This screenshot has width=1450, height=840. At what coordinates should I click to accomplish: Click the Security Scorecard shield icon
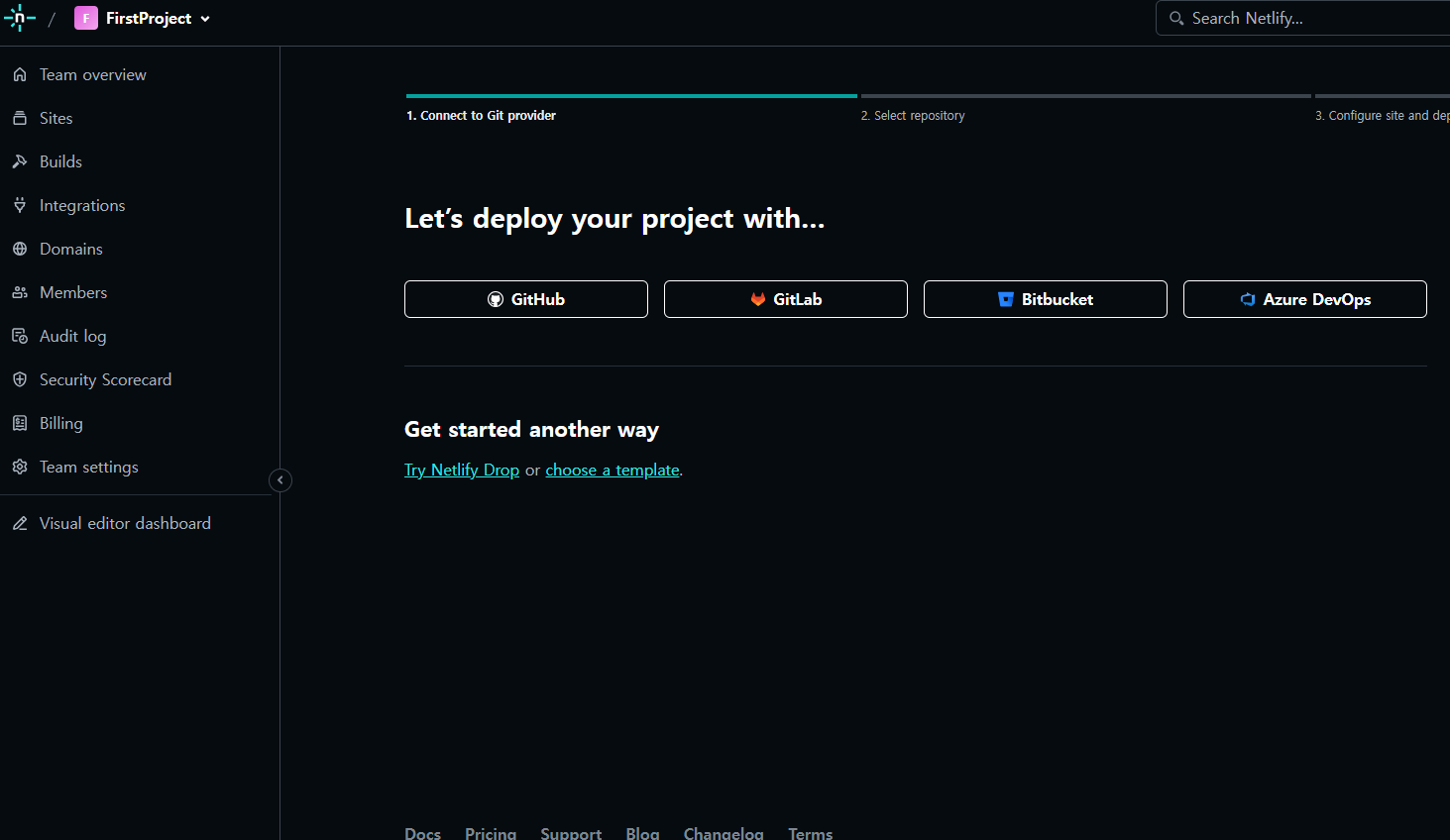(20, 378)
